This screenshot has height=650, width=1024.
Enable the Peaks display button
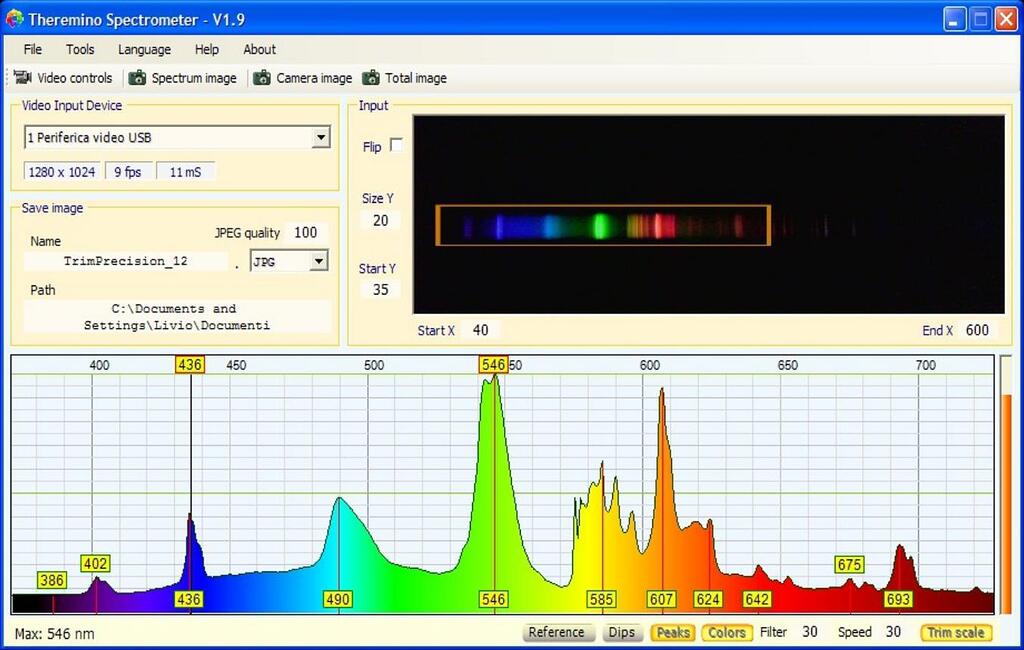click(672, 632)
